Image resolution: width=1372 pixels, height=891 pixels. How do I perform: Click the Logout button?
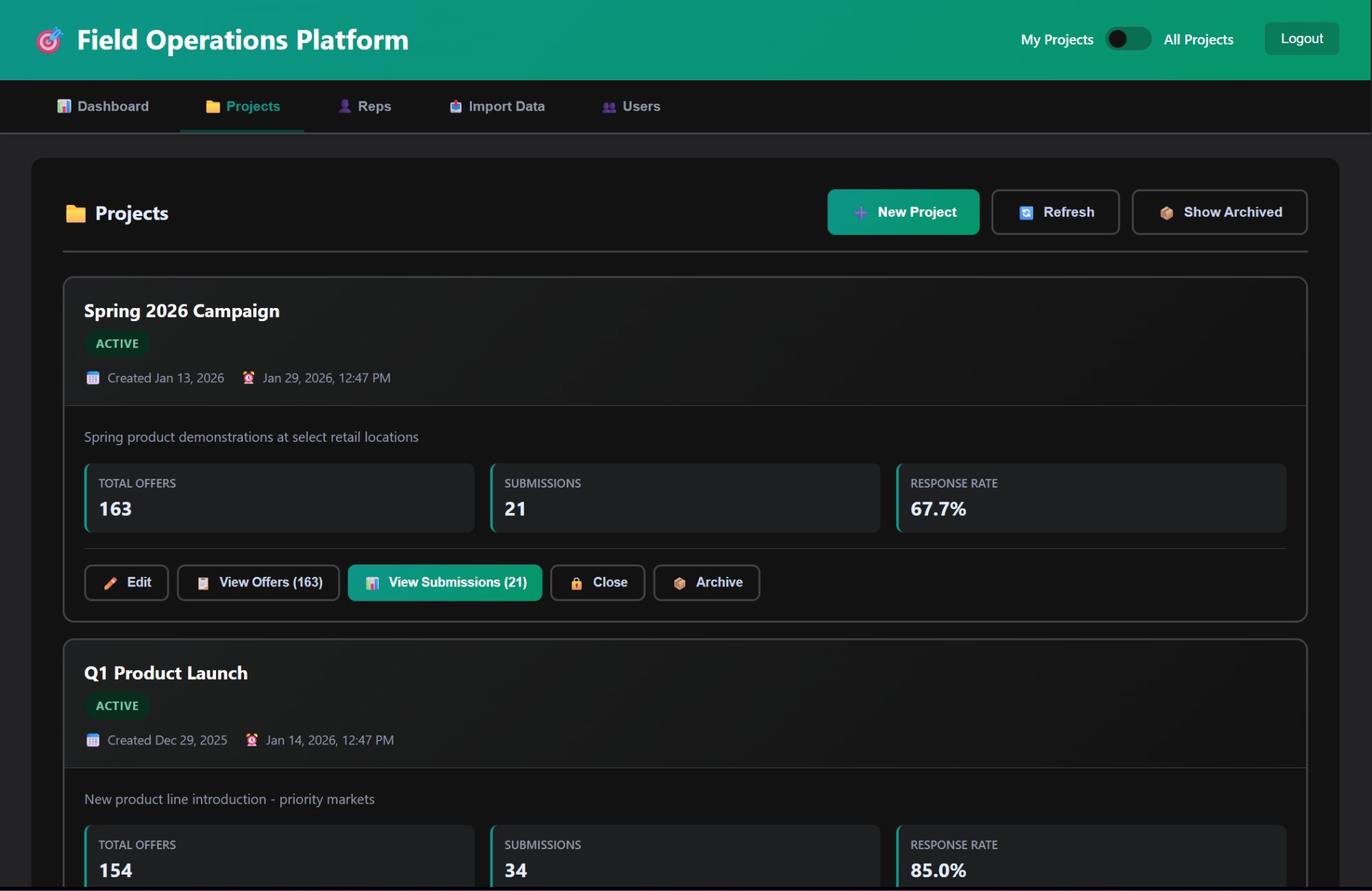tap(1301, 39)
